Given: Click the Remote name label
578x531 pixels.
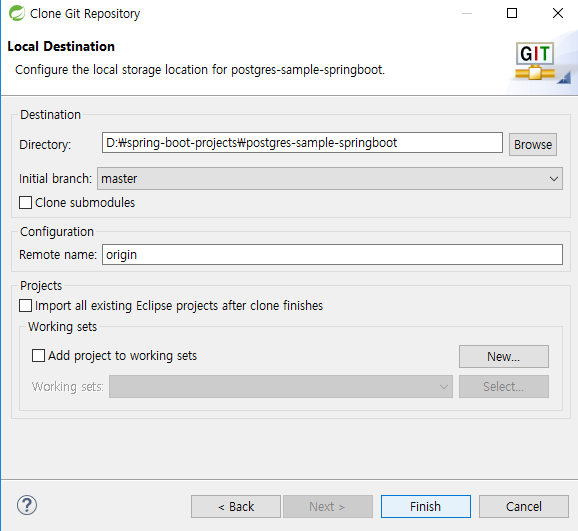Looking at the screenshot, I should 58,254.
